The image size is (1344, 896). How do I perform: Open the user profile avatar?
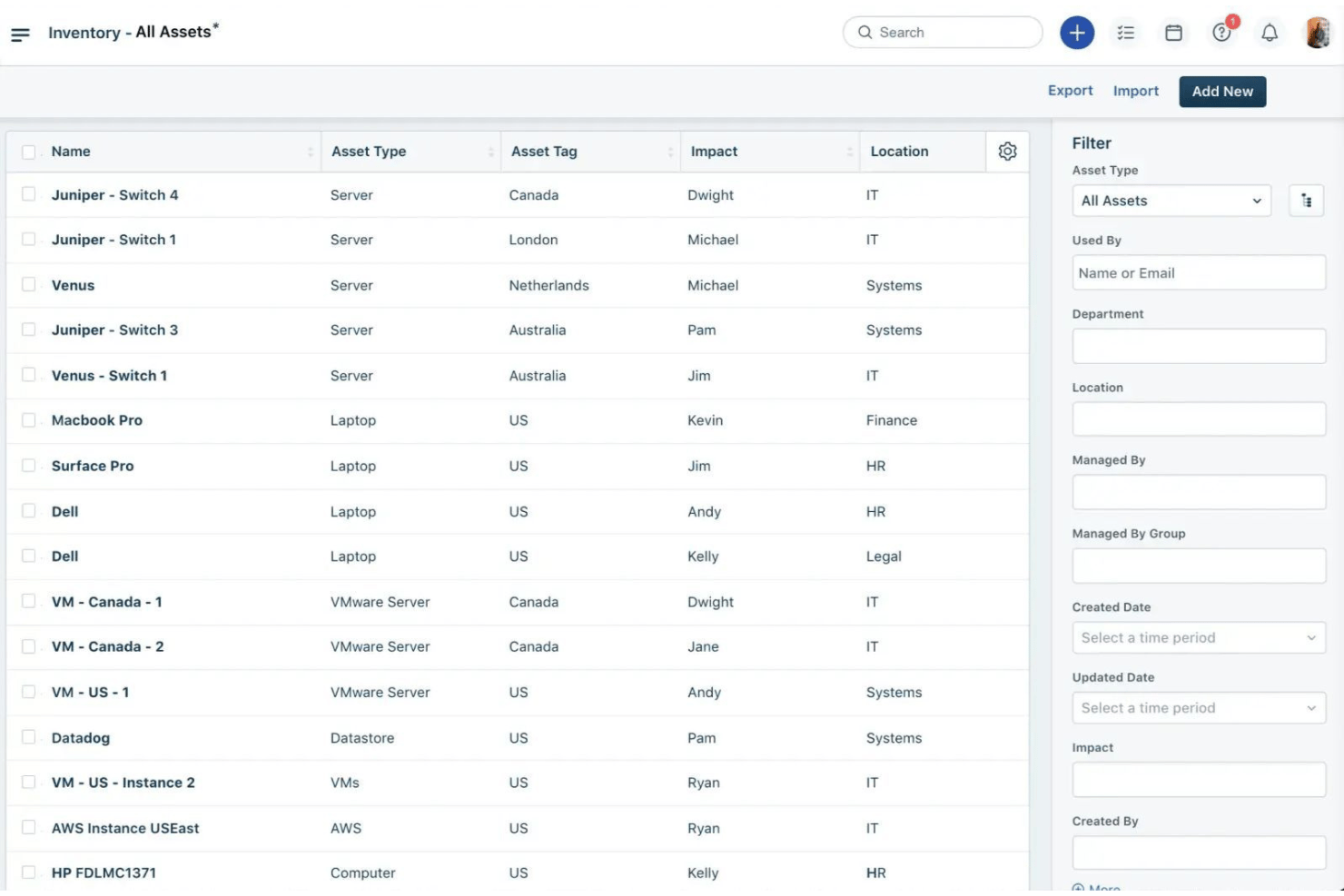(1318, 33)
